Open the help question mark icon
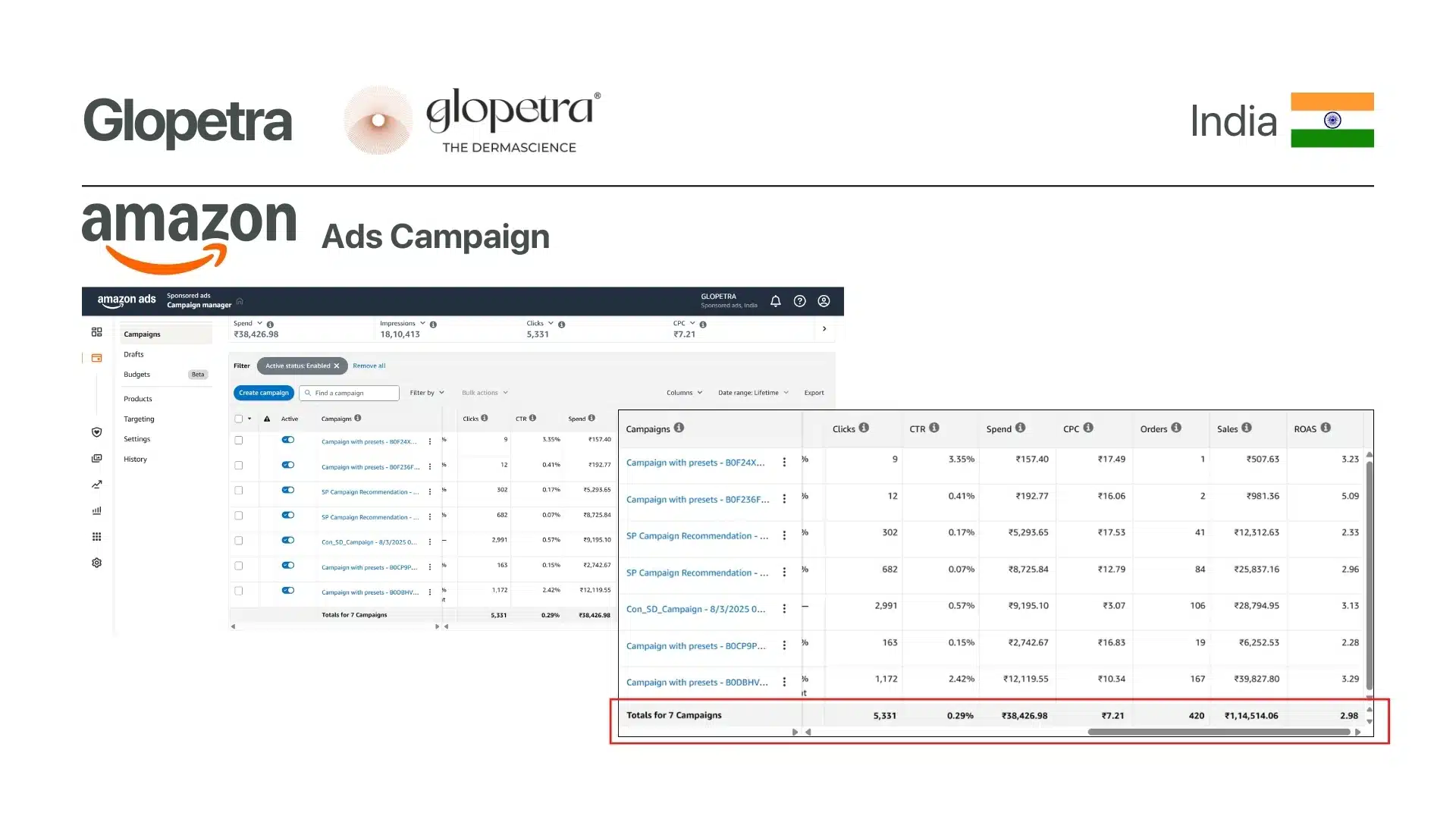Viewport: 1456px width, 819px height. click(x=799, y=301)
